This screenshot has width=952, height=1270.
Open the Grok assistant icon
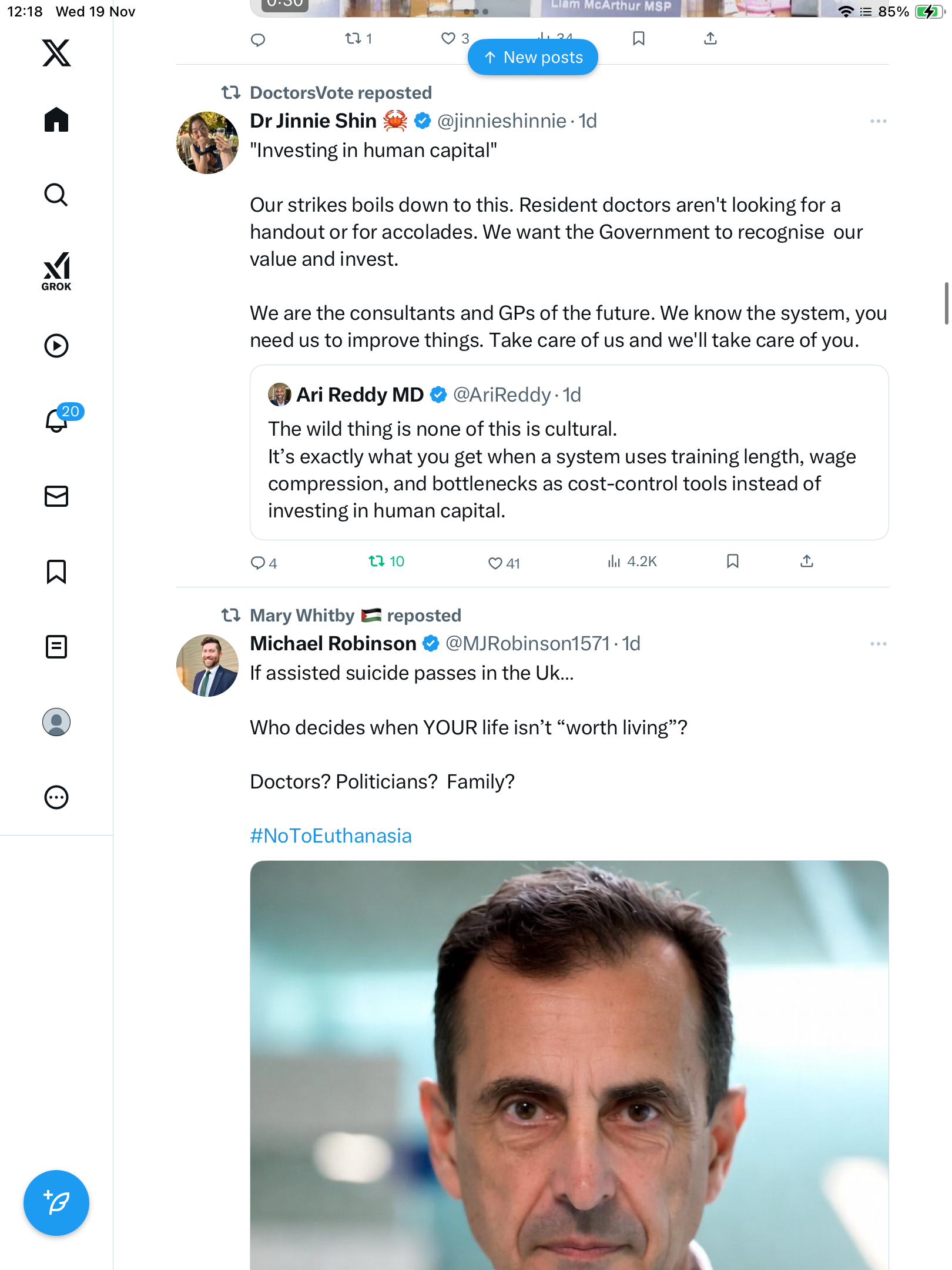coord(56,271)
